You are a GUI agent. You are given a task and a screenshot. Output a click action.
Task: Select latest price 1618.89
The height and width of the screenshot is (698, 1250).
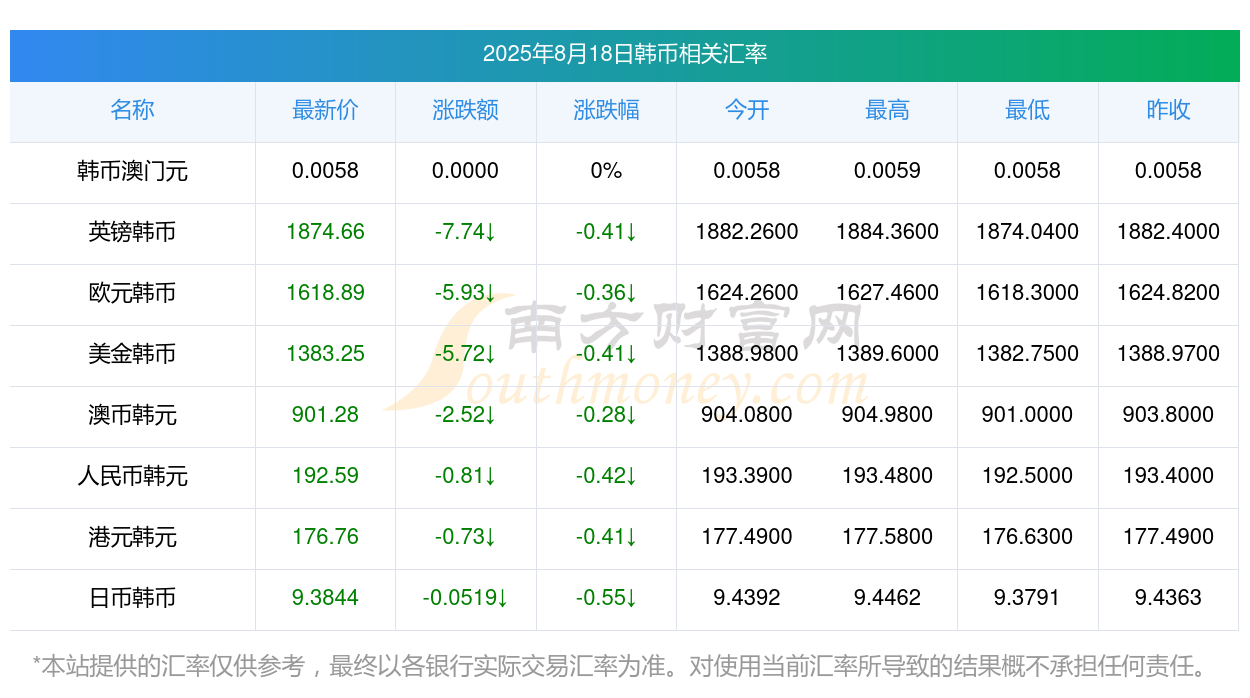coord(325,293)
